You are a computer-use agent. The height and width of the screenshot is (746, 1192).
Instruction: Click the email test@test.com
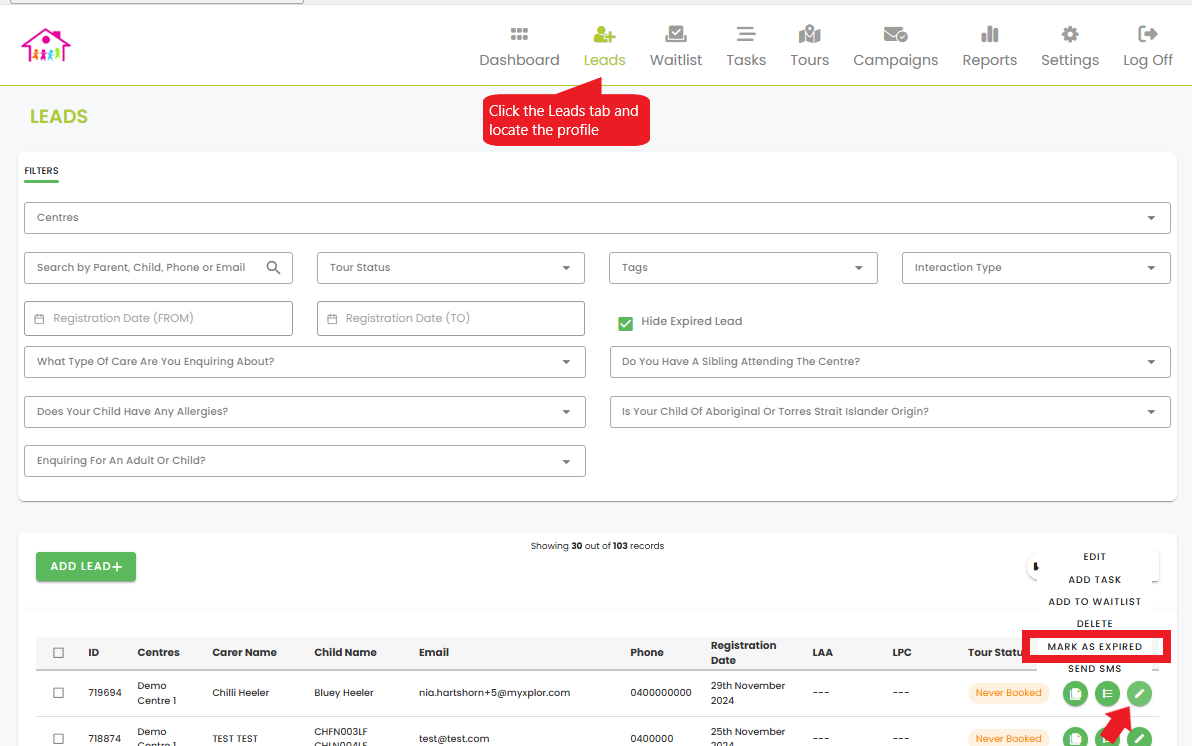(x=454, y=738)
